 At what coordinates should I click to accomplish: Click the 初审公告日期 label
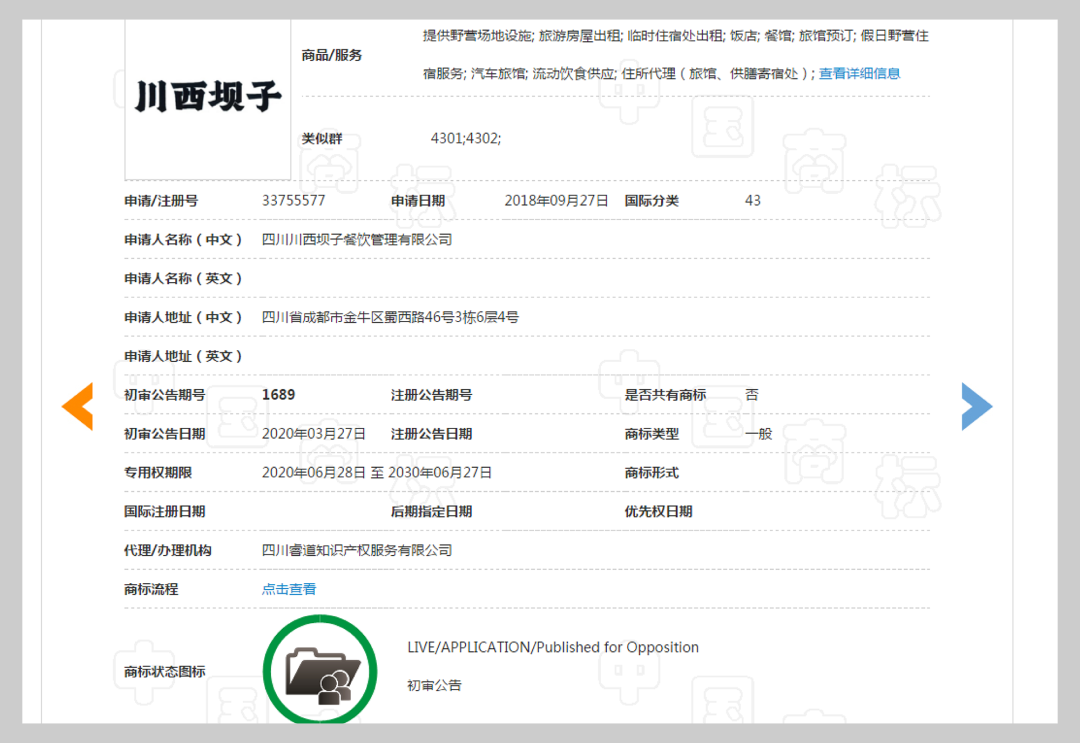pos(165,434)
